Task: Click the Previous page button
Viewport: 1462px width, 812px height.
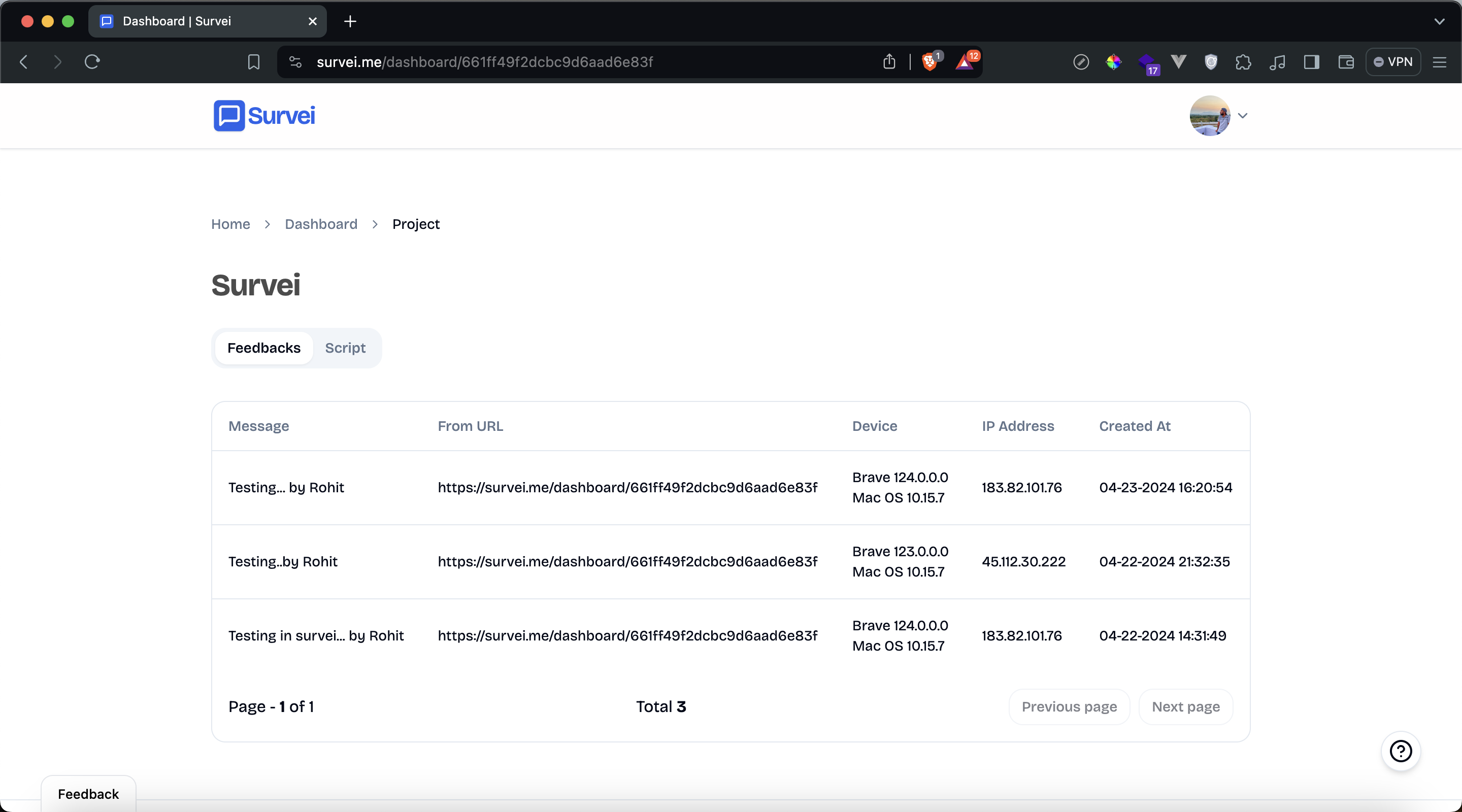Action: 1069,707
